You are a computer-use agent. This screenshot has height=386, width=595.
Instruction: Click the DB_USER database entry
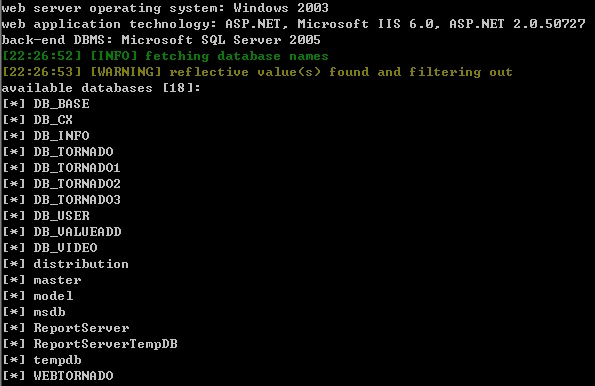[x=61, y=216]
